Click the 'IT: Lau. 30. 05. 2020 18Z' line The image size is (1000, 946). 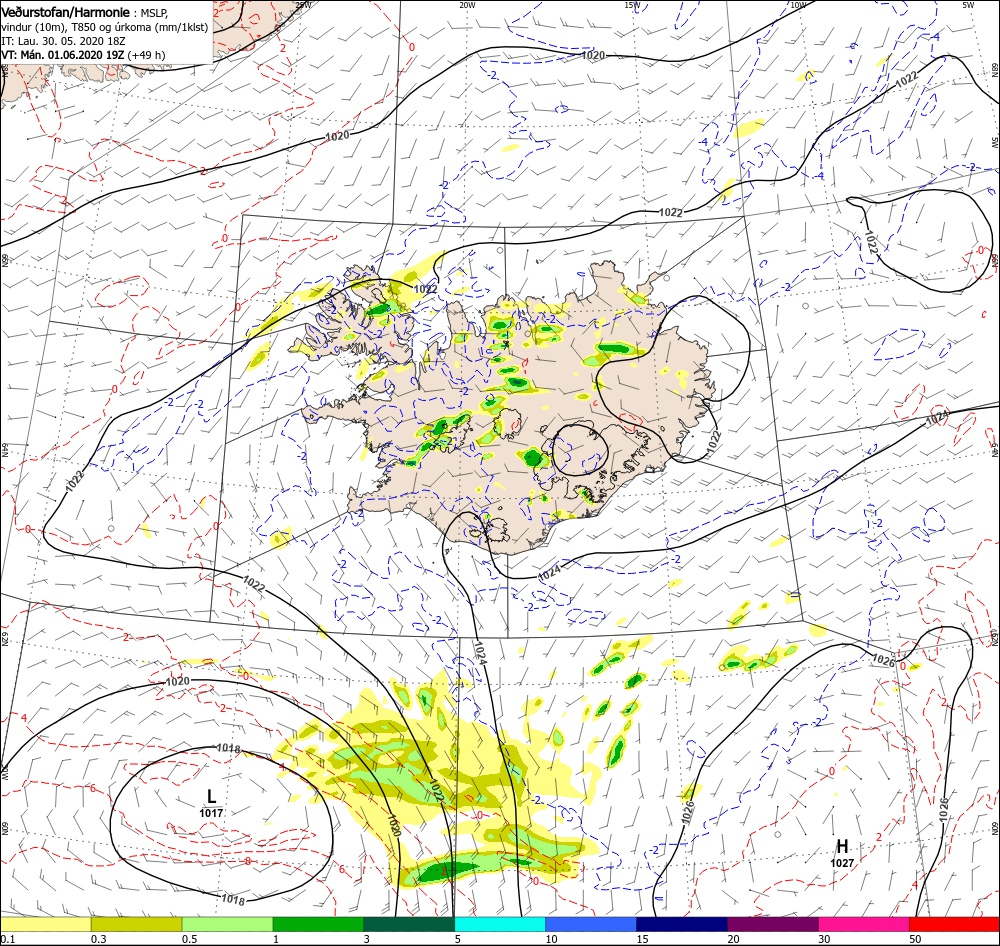point(63,41)
